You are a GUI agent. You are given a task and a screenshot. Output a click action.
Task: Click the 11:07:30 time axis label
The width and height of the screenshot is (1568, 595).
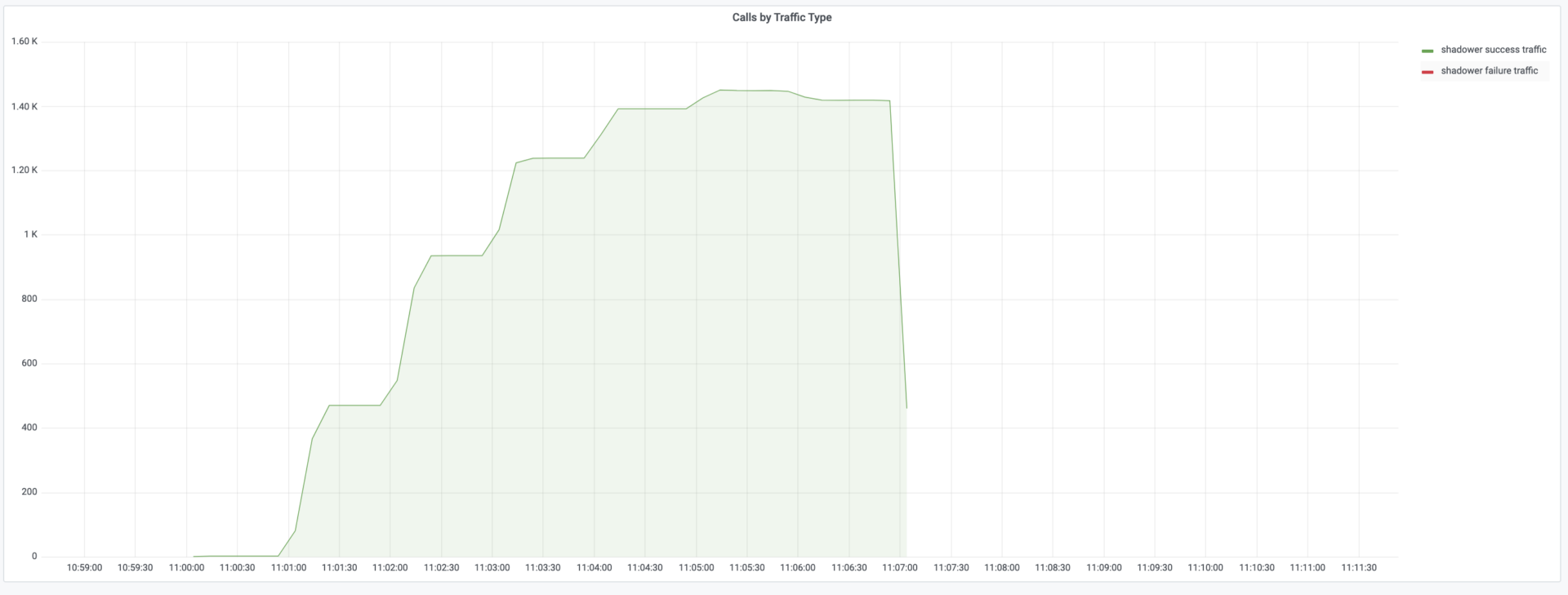coord(951,568)
